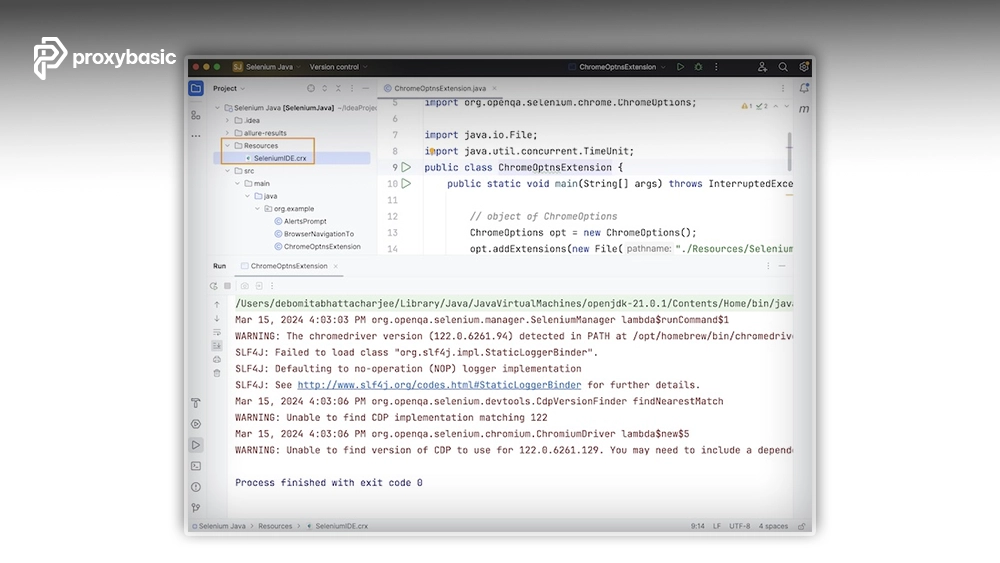Open Project view mode dropdown
Viewport: 1000px width, 563px height.
coord(229,89)
